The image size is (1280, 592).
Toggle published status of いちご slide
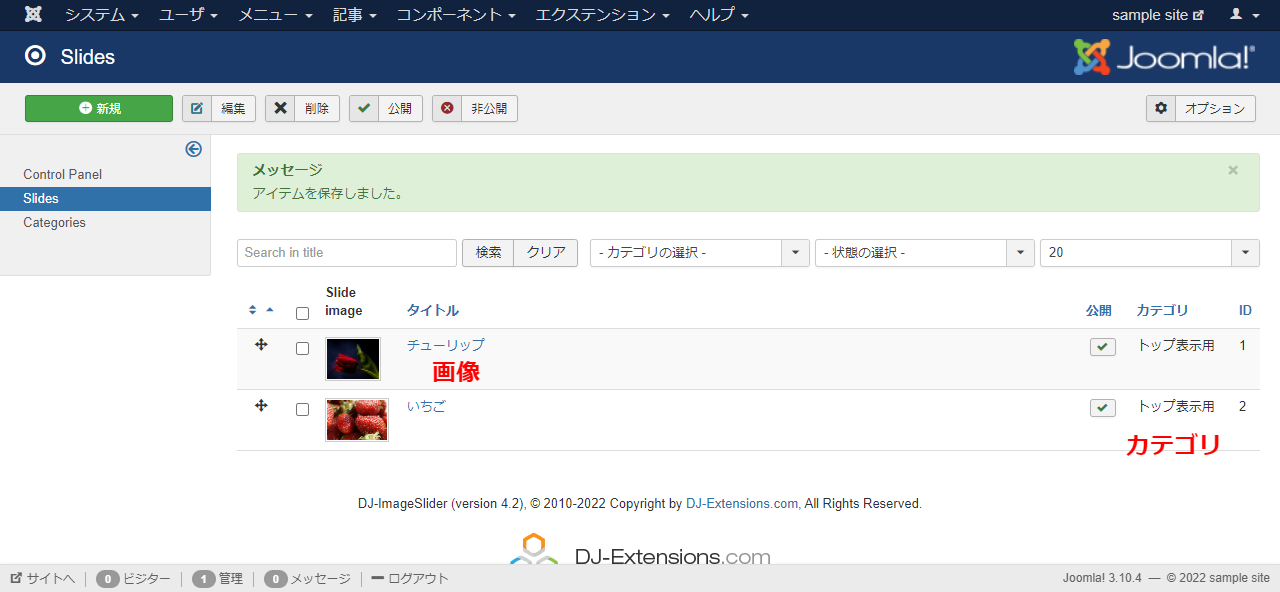(1103, 408)
